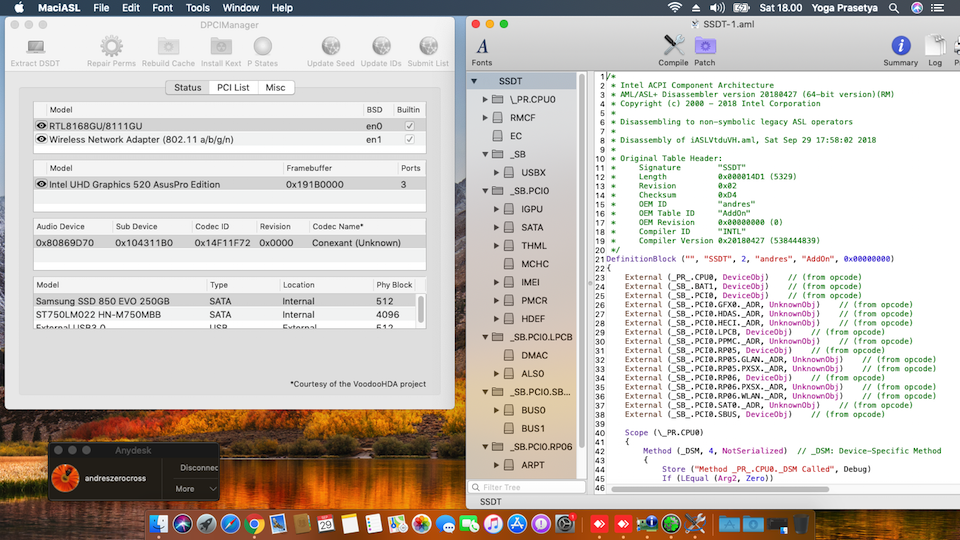The image size is (960, 540).
Task: Expand the _PR.CPU0 tree node
Action: click(486, 99)
